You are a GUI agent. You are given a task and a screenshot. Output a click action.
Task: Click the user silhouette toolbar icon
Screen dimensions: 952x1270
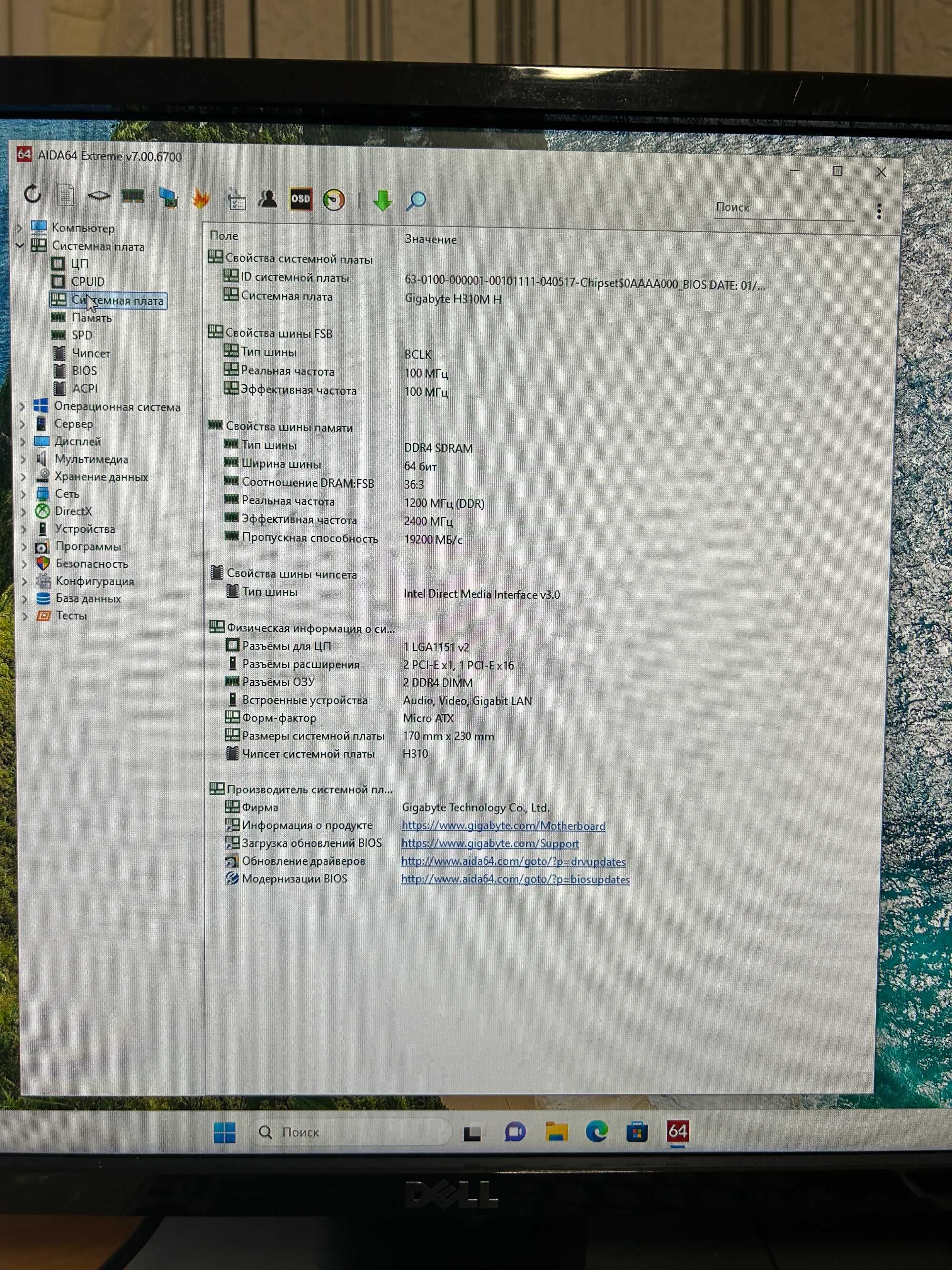pyautogui.click(x=268, y=199)
